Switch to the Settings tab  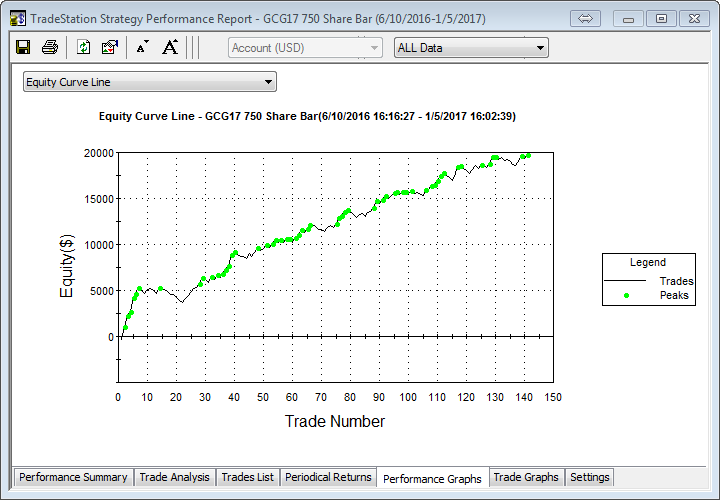tap(589, 477)
